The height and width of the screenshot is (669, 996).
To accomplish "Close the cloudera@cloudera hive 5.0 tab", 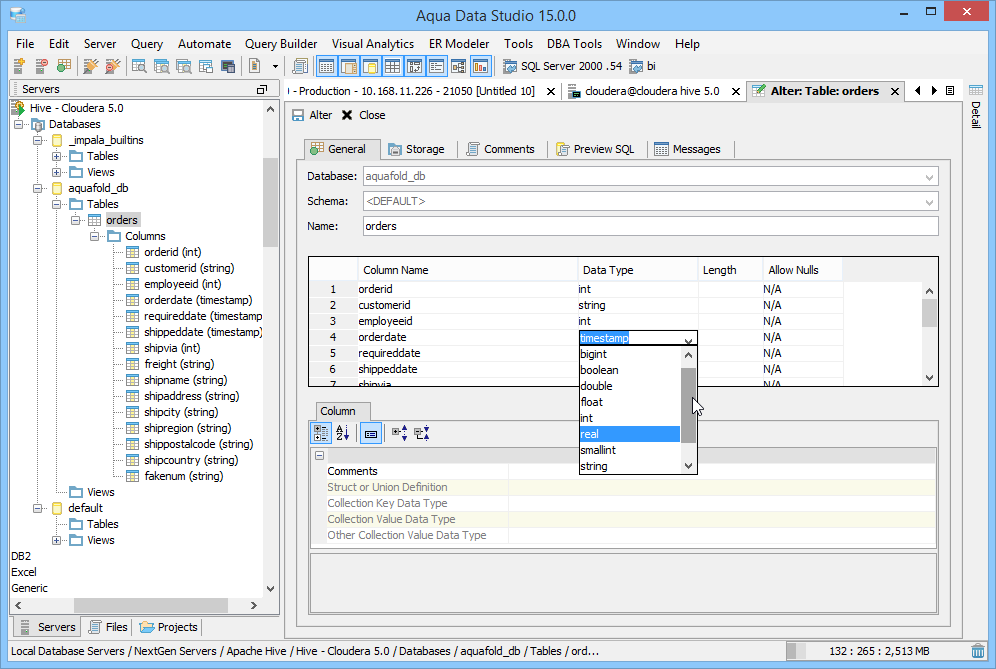I will [736, 91].
